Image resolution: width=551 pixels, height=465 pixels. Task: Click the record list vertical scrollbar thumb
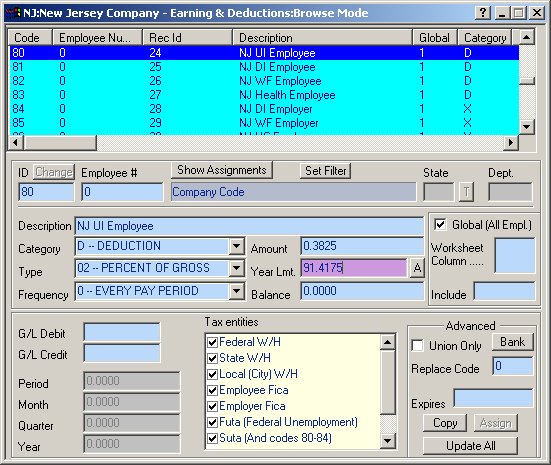527,81
